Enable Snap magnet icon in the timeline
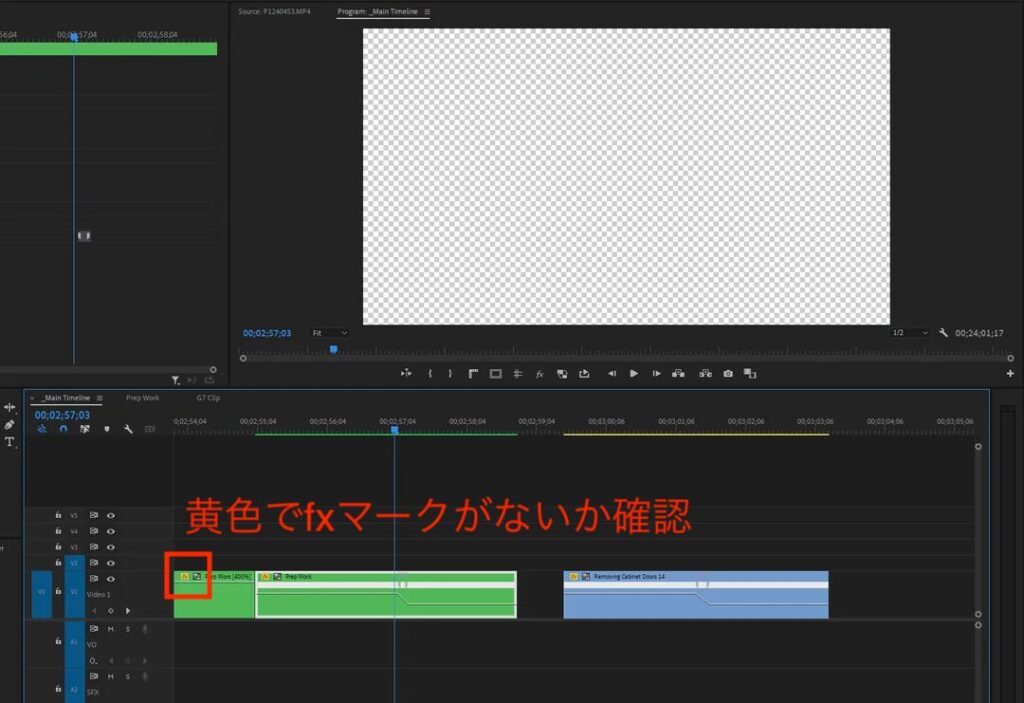 [x=64, y=428]
